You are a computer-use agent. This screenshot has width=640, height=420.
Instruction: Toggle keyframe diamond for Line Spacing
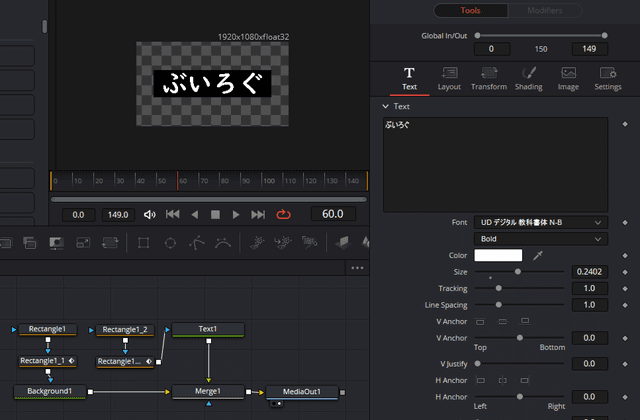tap(625, 305)
